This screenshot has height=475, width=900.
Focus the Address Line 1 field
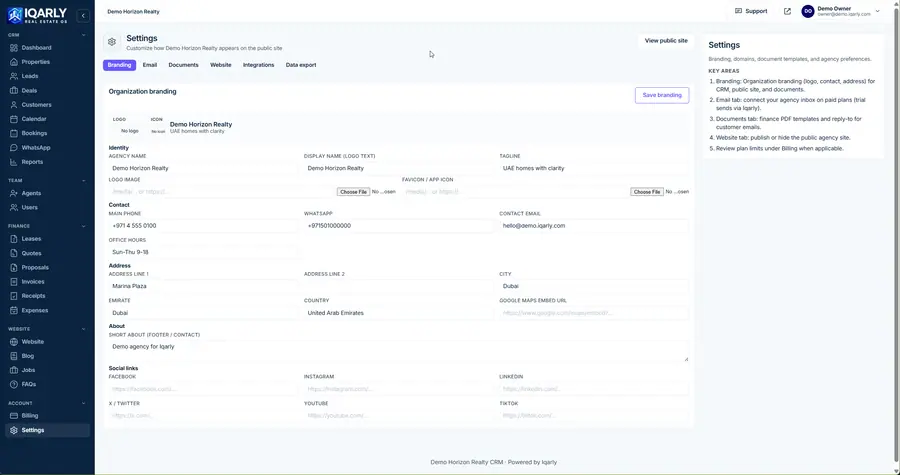[x=203, y=286]
